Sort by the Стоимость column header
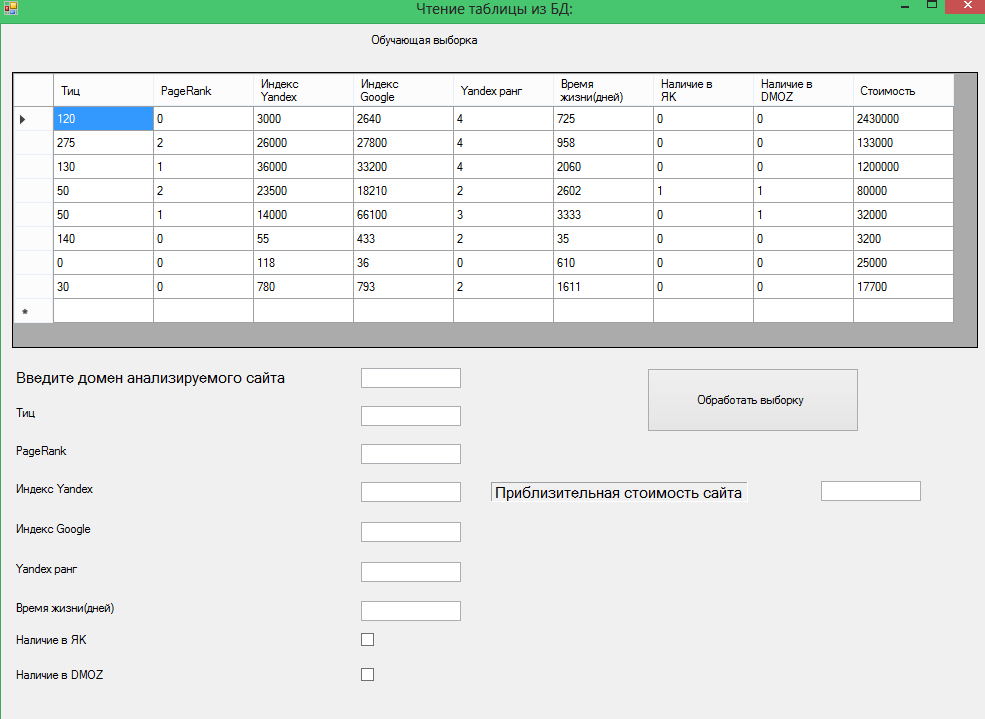This screenshot has height=719, width=985. click(902, 91)
